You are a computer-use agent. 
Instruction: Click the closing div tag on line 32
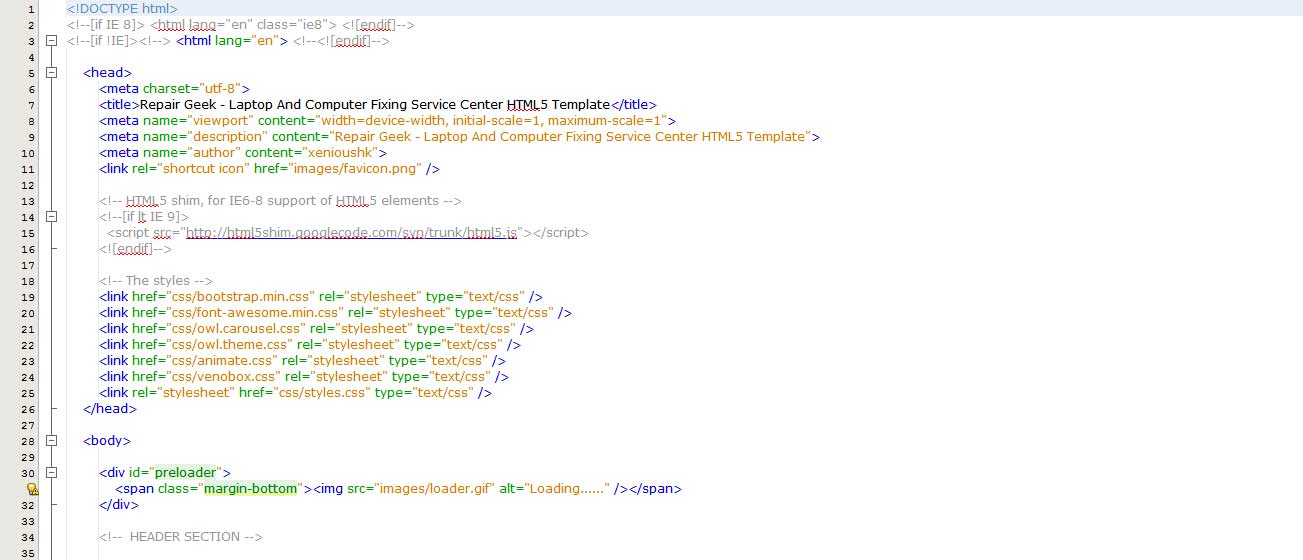[x=119, y=505]
